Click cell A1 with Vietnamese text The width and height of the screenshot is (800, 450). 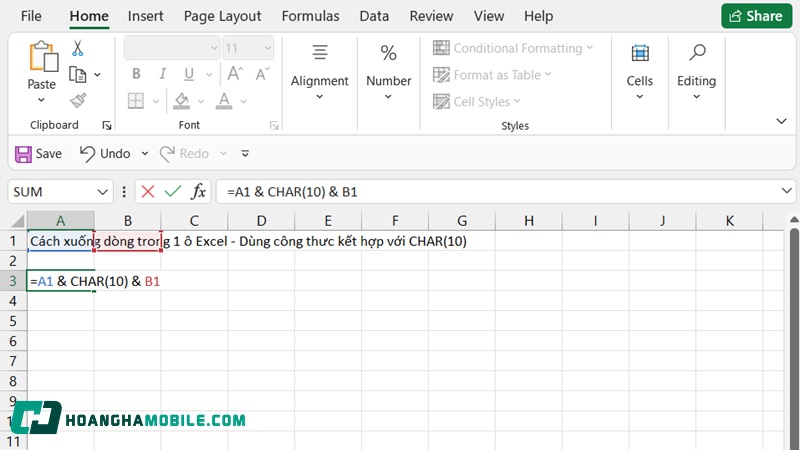[61, 241]
